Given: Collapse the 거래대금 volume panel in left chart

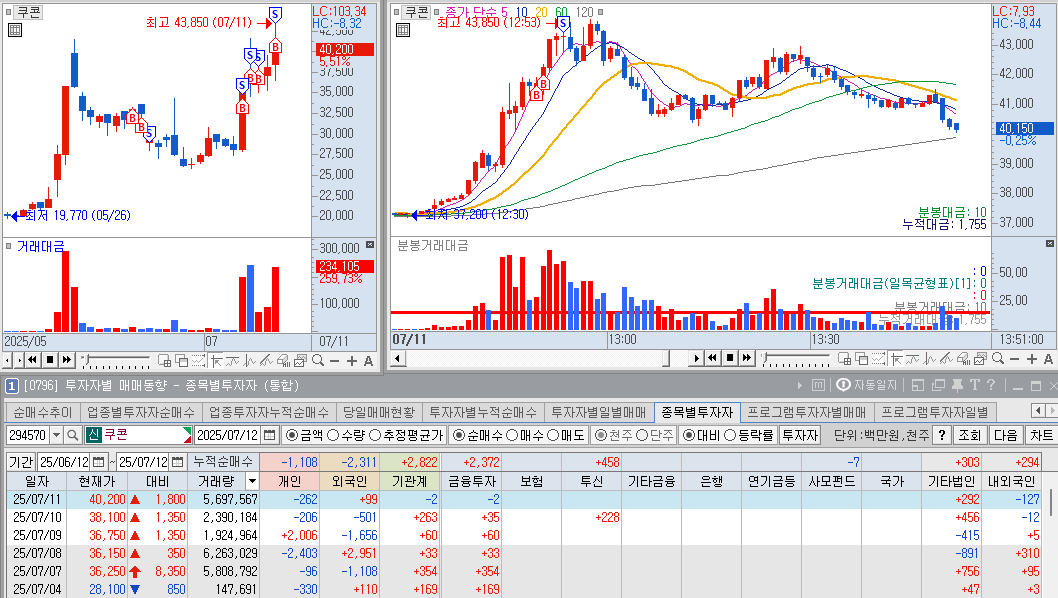Looking at the screenshot, I should click(370, 244).
